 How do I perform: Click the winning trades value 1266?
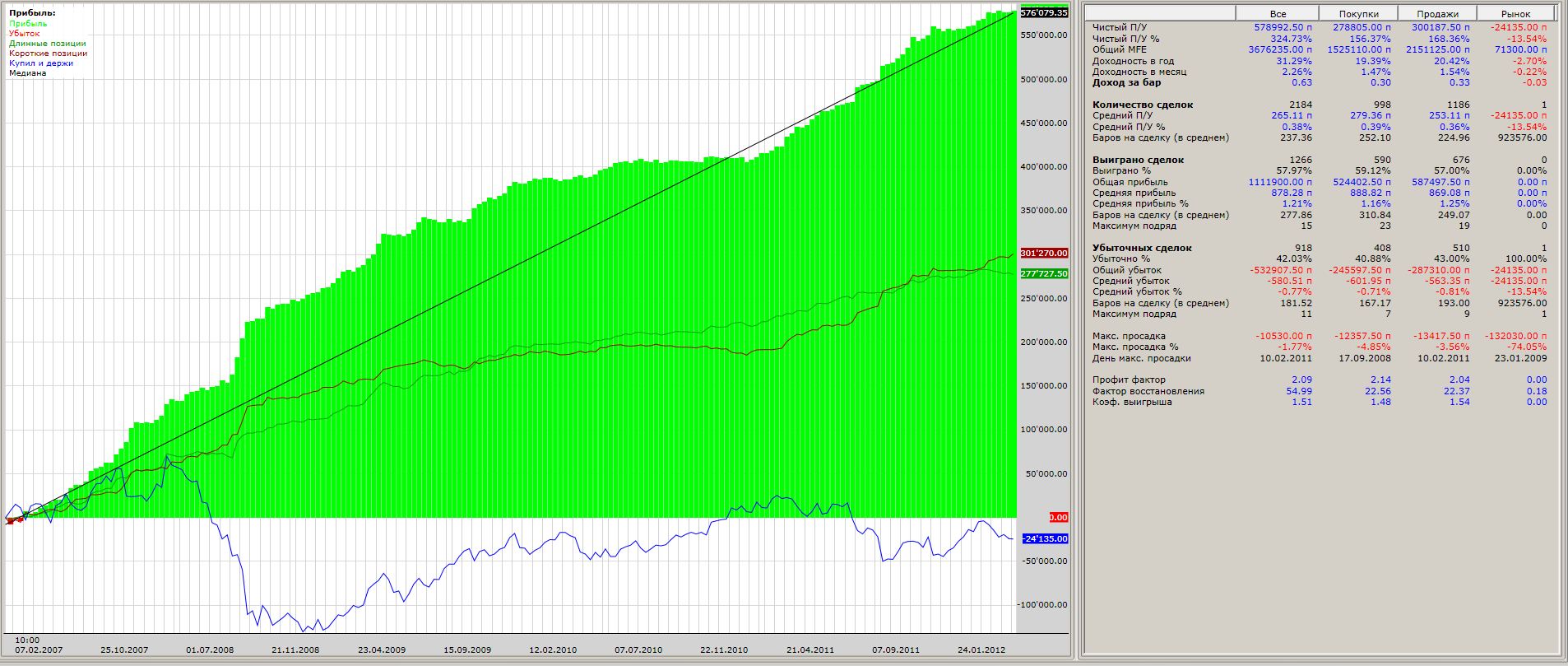point(1301,160)
